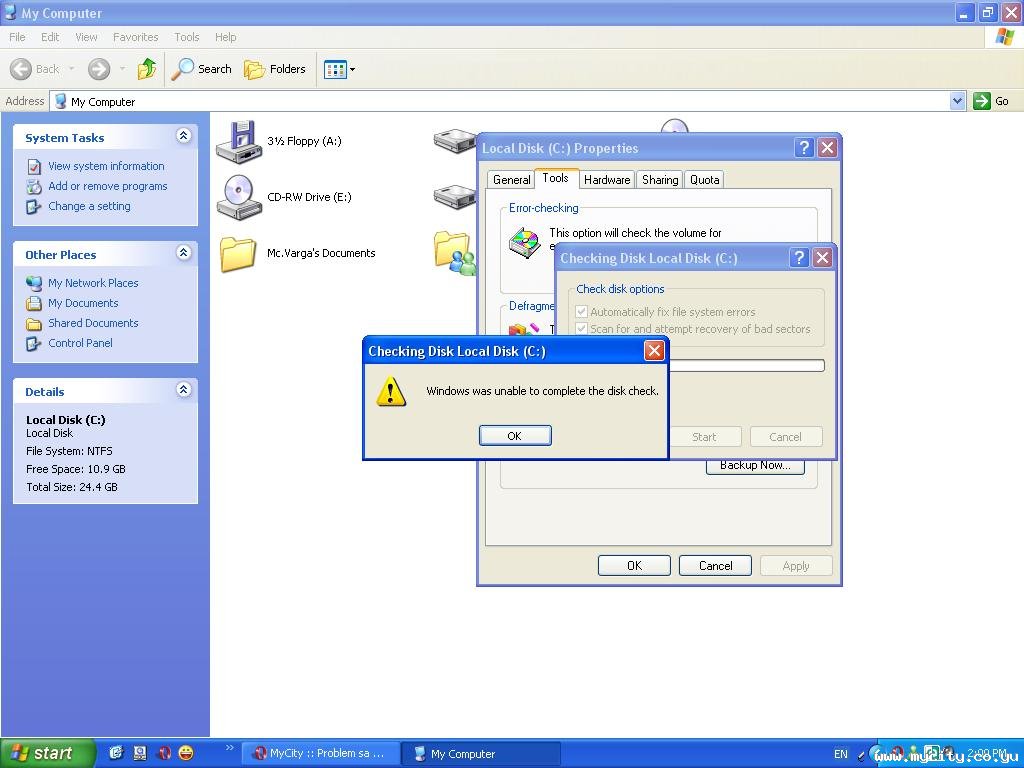Collapse the Details panel
1024x768 pixels.
pyautogui.click(x=184, y=390)
